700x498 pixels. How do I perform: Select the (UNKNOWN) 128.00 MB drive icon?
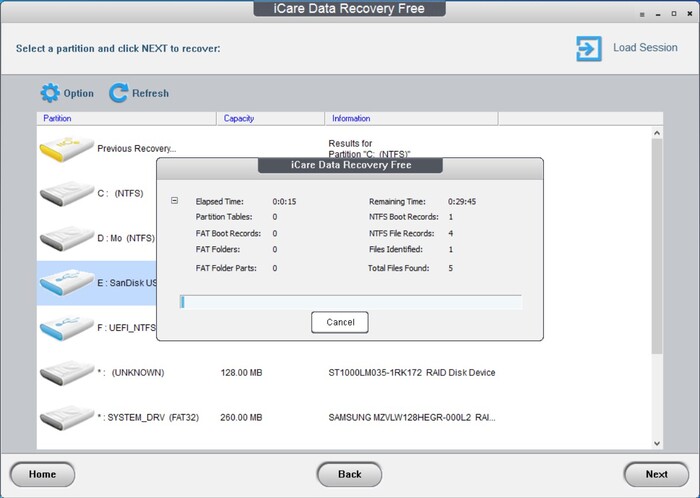point(67,373)
